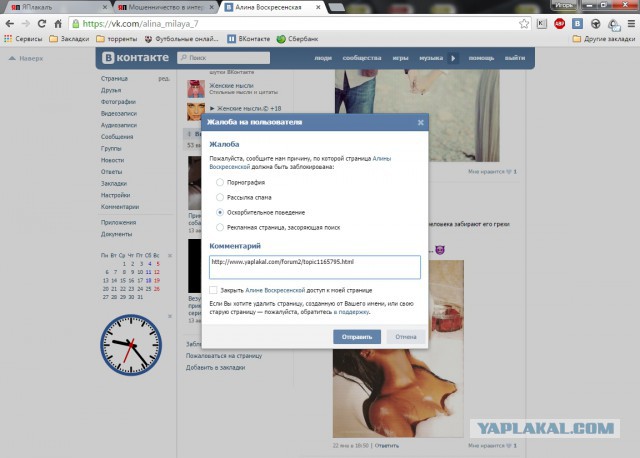Screen dimensions: 640x458
Task: Open the Apps grid icon in bookmarks bar
Action: 8,39
